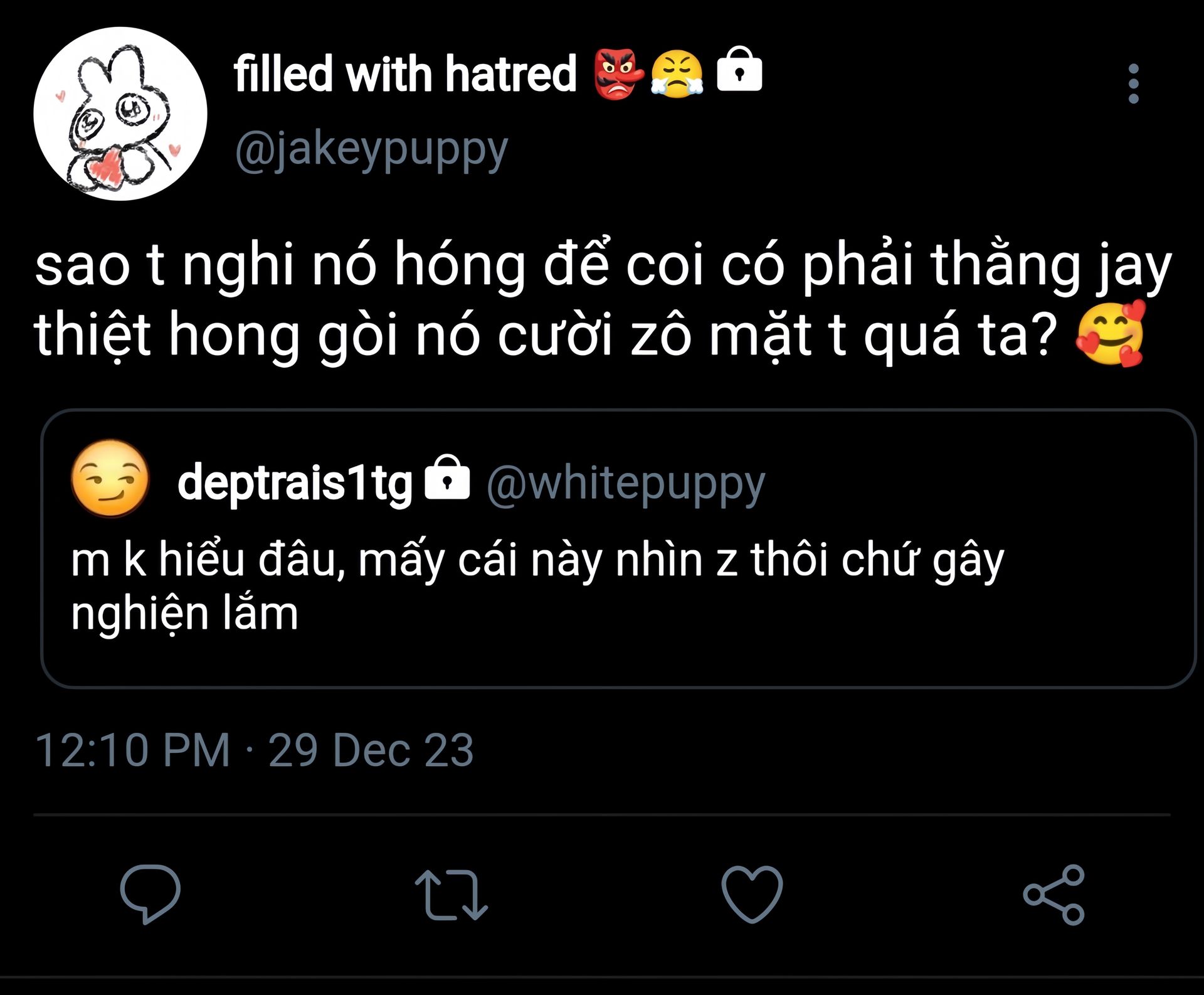Click the 12:10 PM · 29 Dec 23 timestamp

254,750
